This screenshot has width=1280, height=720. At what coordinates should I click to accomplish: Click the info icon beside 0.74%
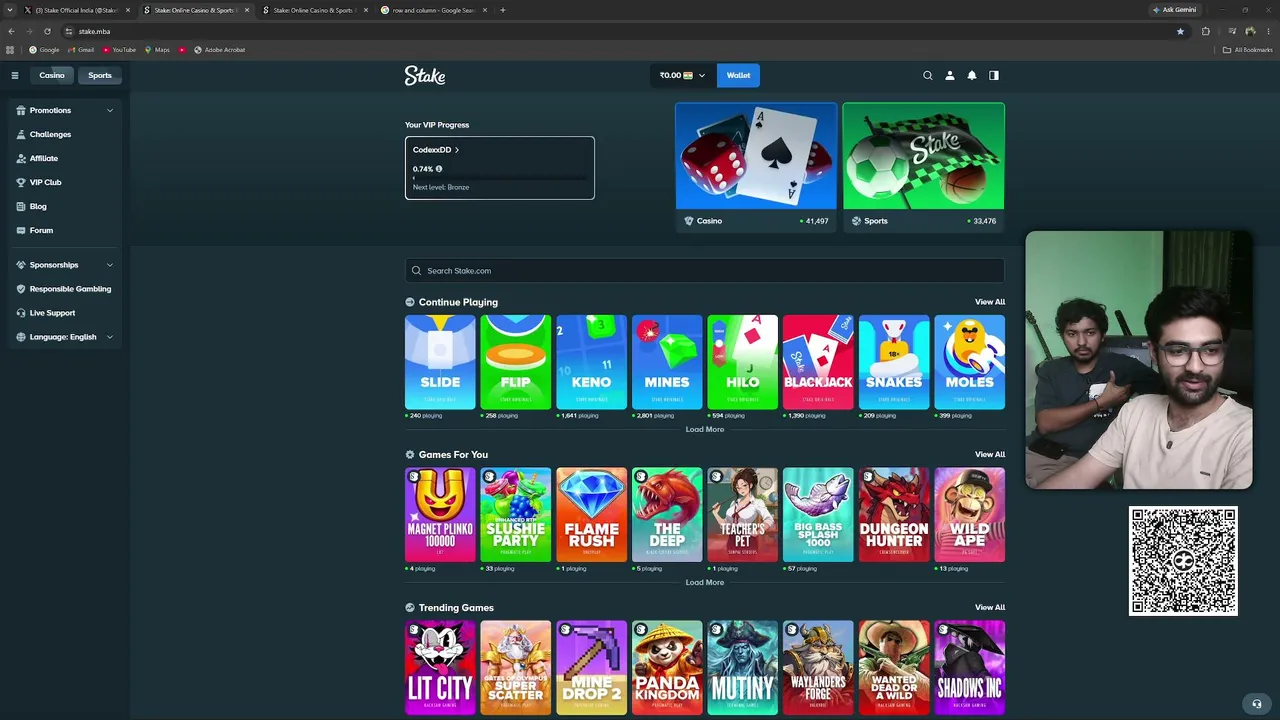439,169
